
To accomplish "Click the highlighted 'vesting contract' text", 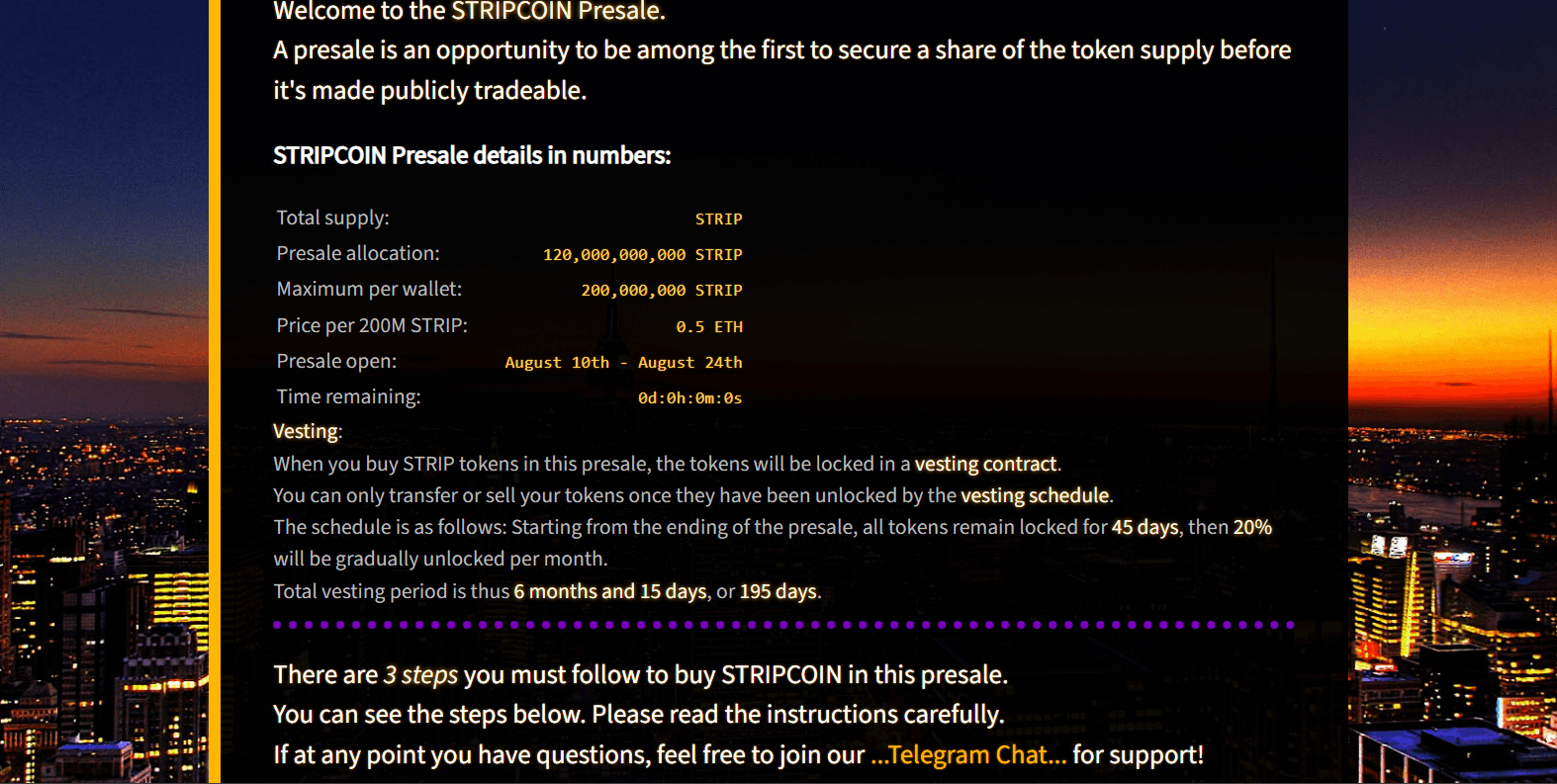I will pos(985,464).
